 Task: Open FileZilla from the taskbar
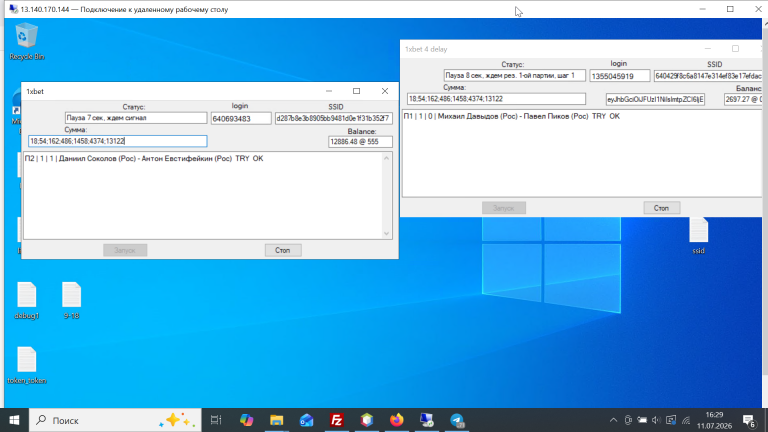click(x=336, y=420)
